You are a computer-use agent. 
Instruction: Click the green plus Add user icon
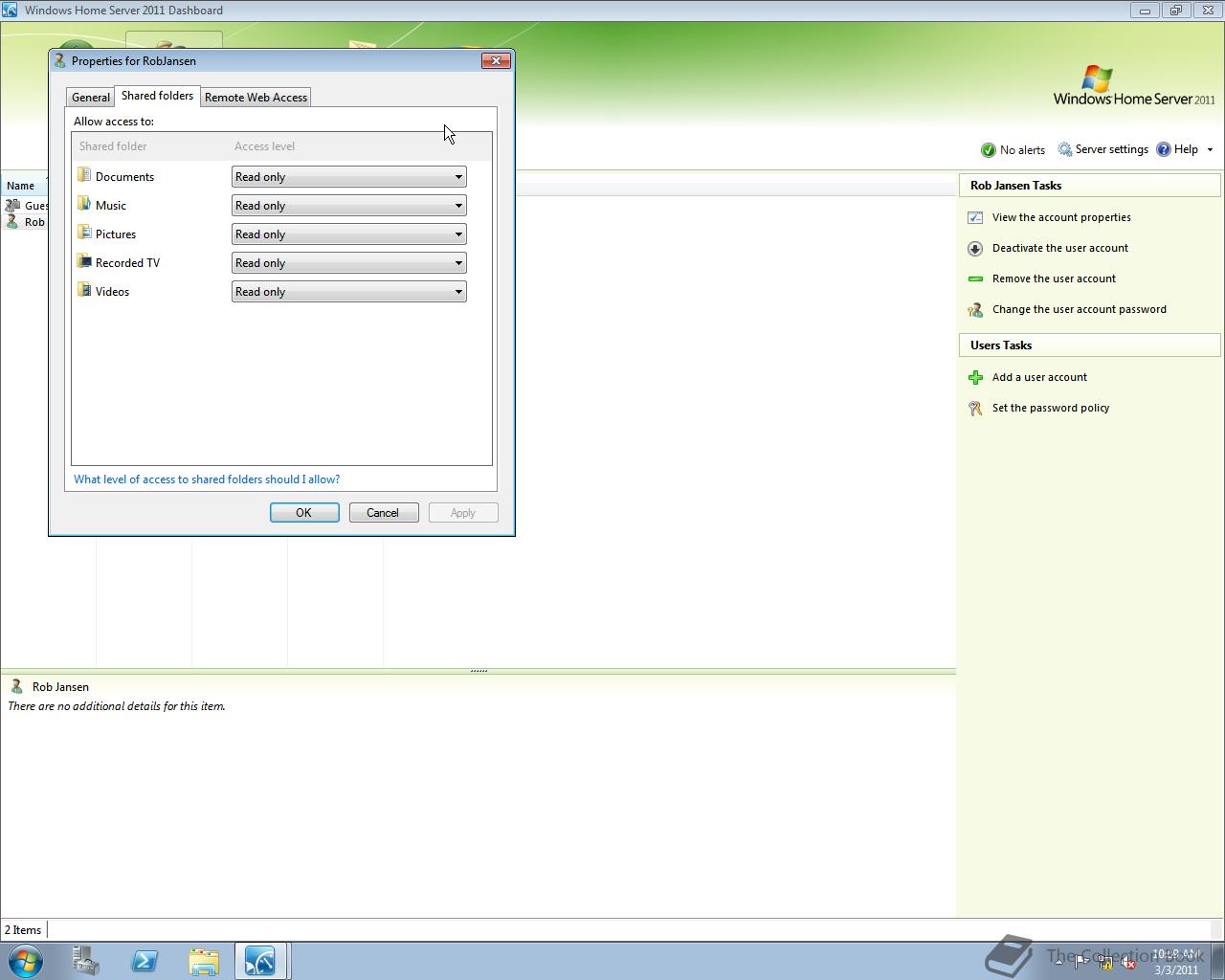point(975,377)
